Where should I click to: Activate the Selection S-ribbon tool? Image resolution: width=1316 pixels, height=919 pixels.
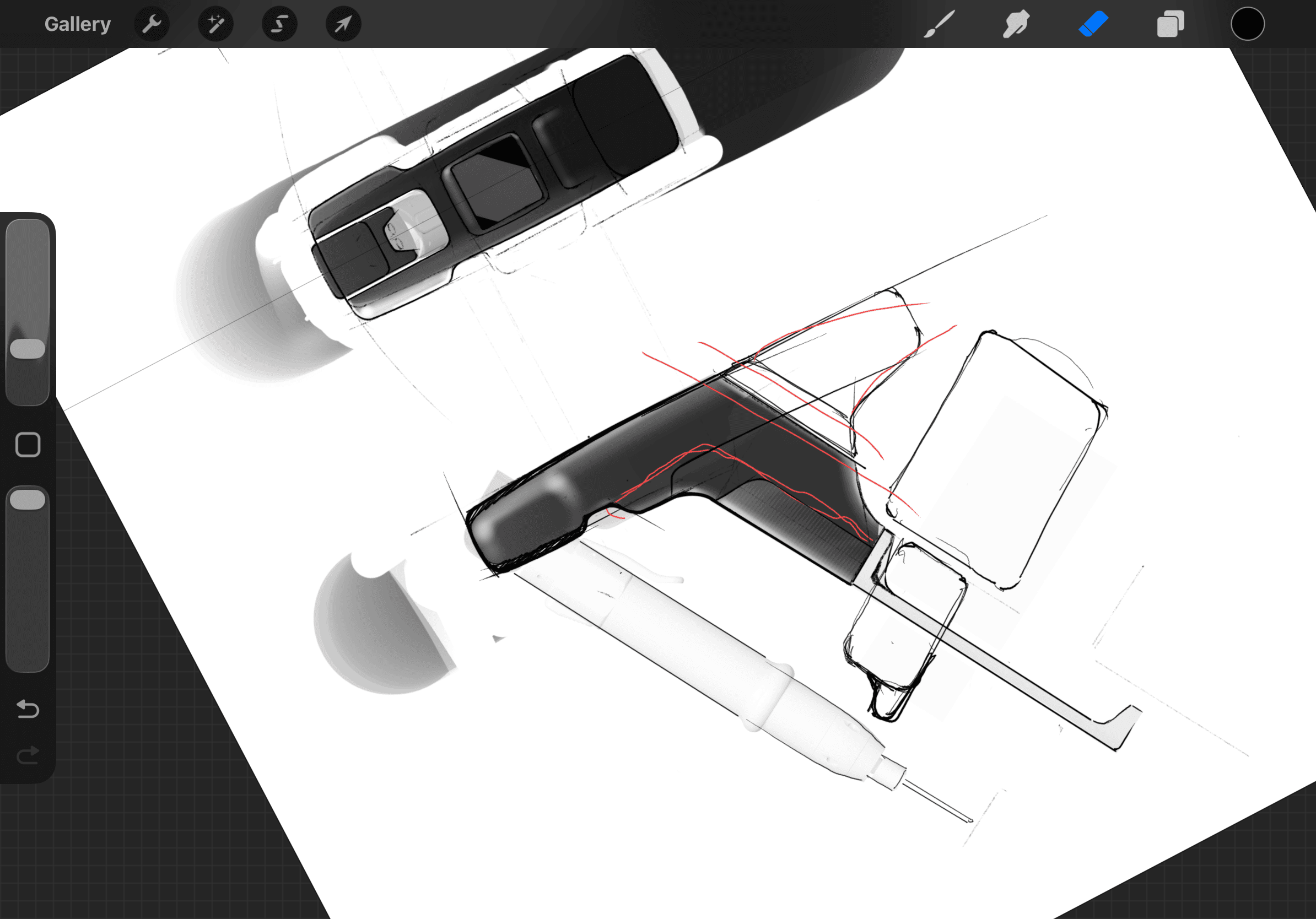(x=280, y=24)
